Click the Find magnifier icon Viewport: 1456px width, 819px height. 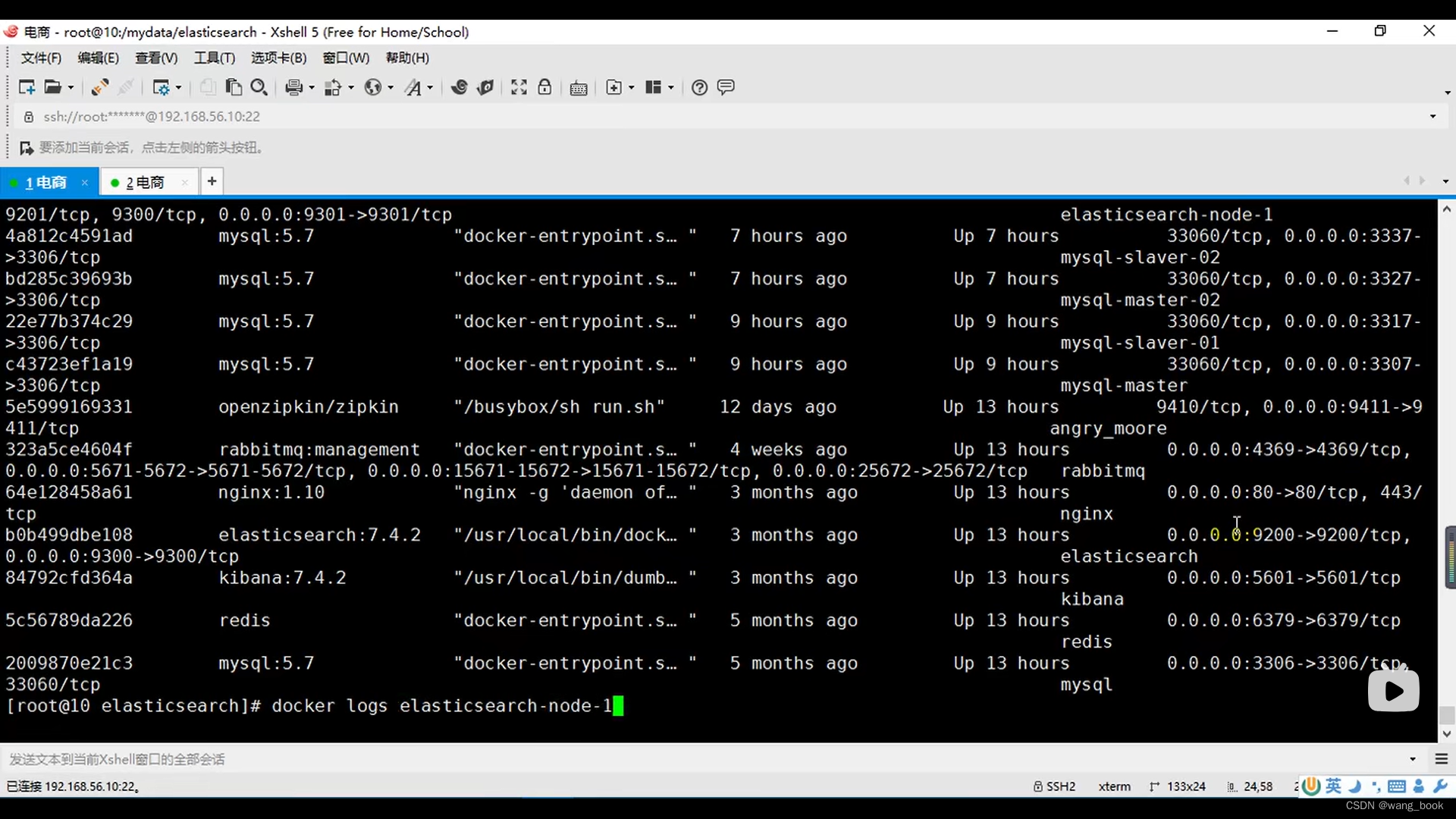pos(259,87)
